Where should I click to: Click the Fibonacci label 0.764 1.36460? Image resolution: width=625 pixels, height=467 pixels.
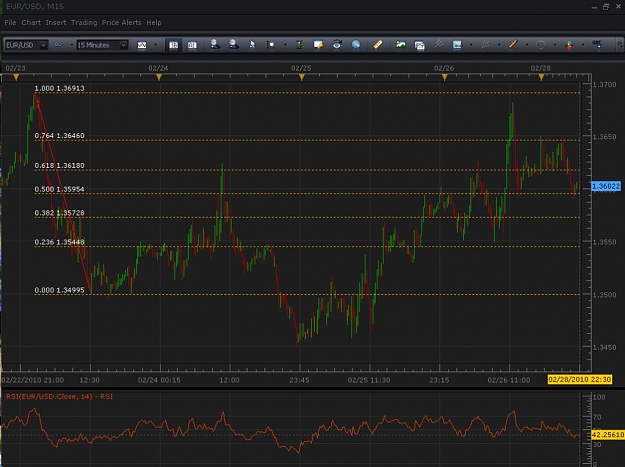pyautogui.click(x=59, y=136)
